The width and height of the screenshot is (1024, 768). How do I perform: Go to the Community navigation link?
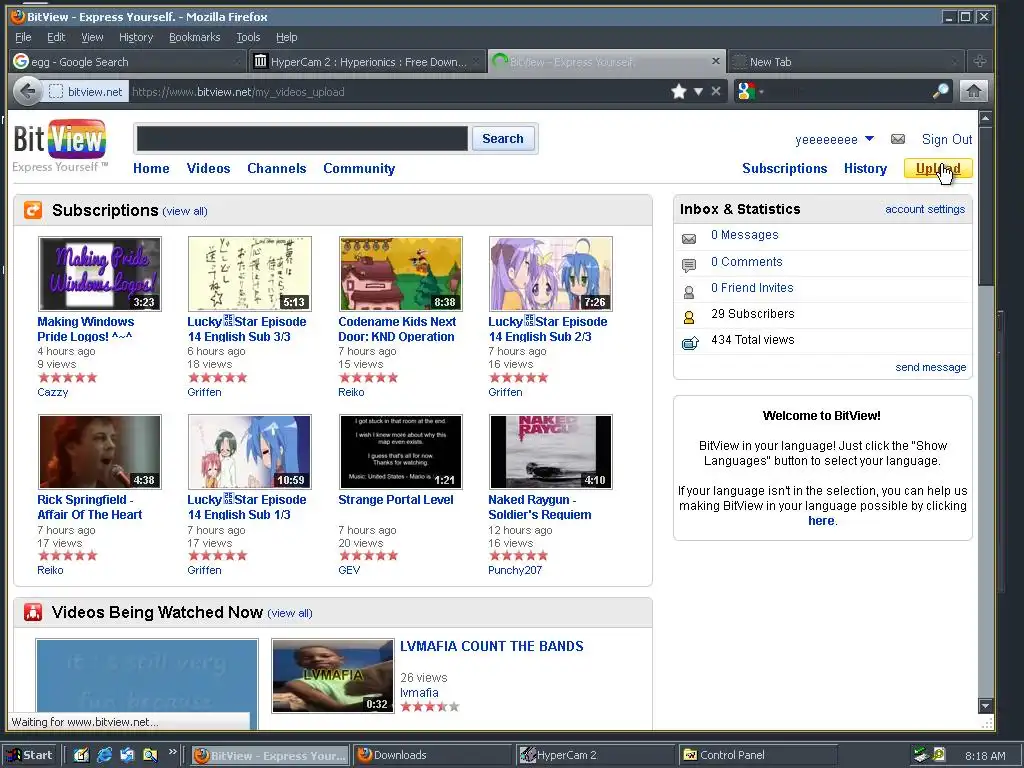click(359, 168)
